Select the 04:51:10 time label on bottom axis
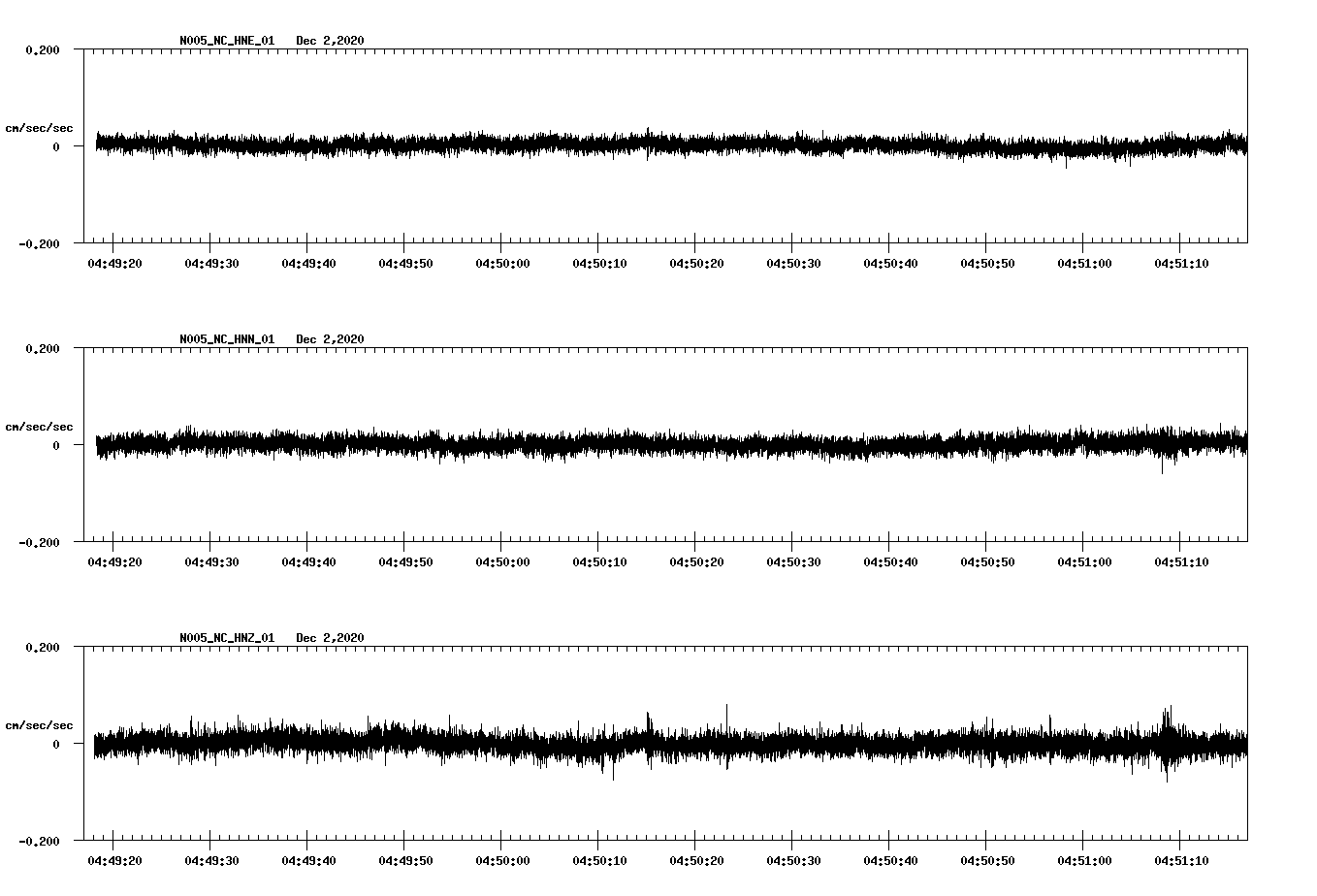1317x896 pixels. point(1182,858)
